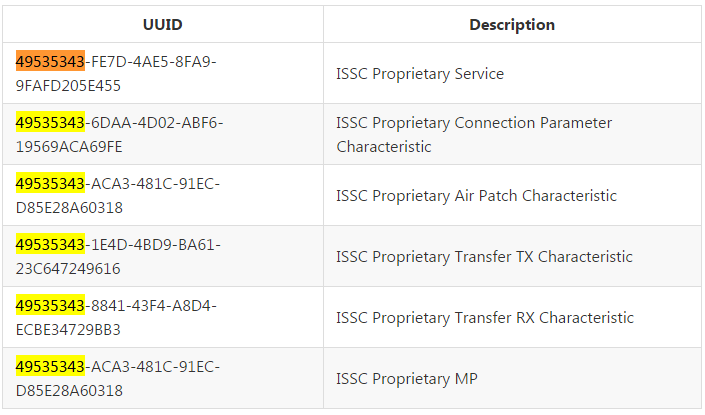The width and height of the screenshot is (705, 415).
Task: Click the yellow 49535343 before 6DAA-4D02
Action: click(51, 123)
